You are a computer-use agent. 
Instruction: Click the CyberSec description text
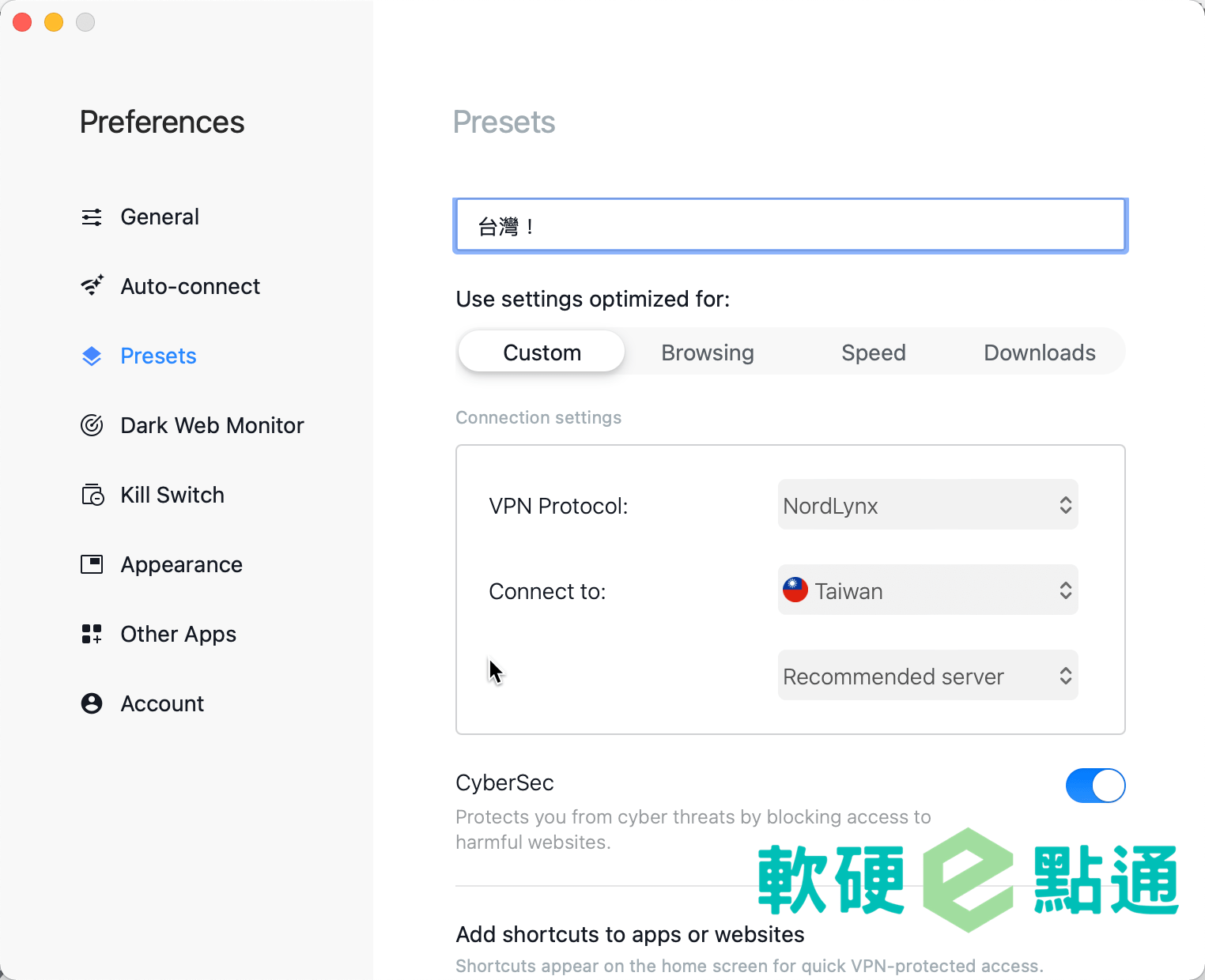click(693, 829)
